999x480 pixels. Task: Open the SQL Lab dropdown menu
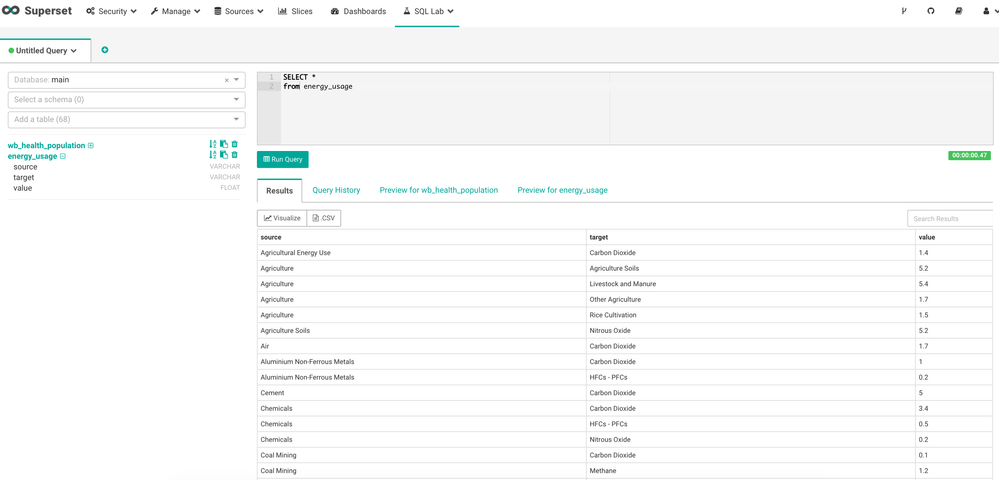tap(428, 11)
